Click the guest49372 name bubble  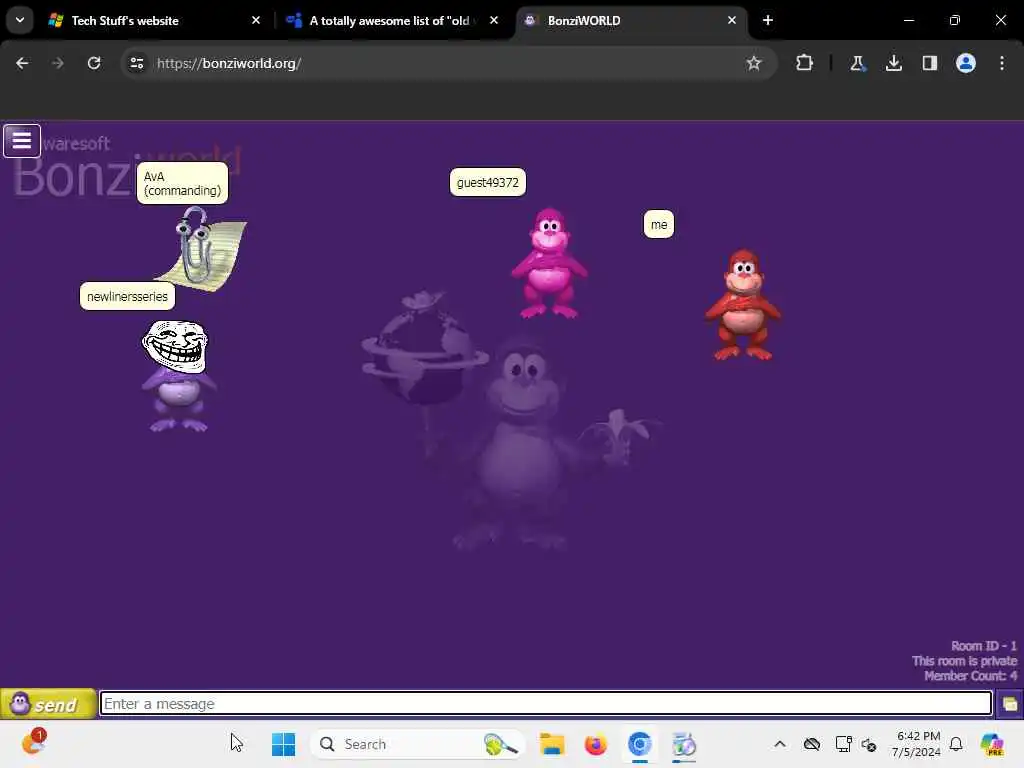click(x=487, y=182)
